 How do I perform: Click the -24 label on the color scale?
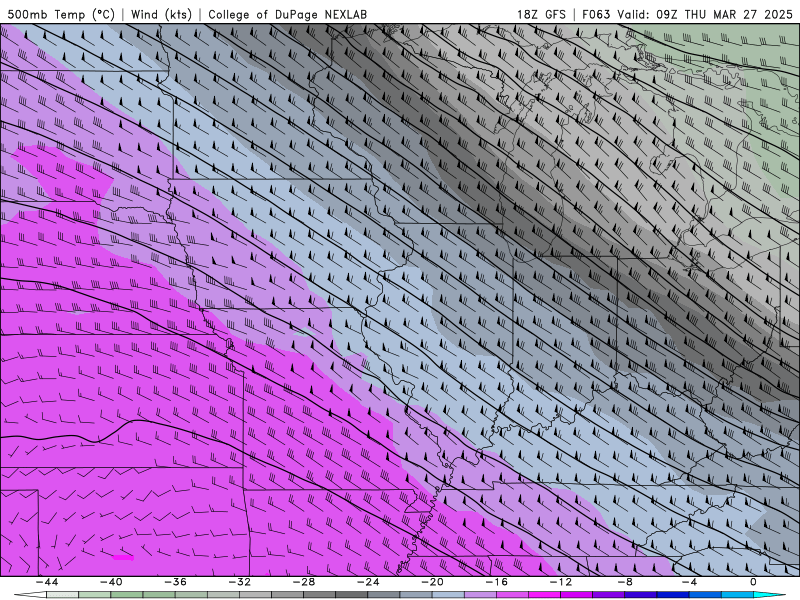368,582
